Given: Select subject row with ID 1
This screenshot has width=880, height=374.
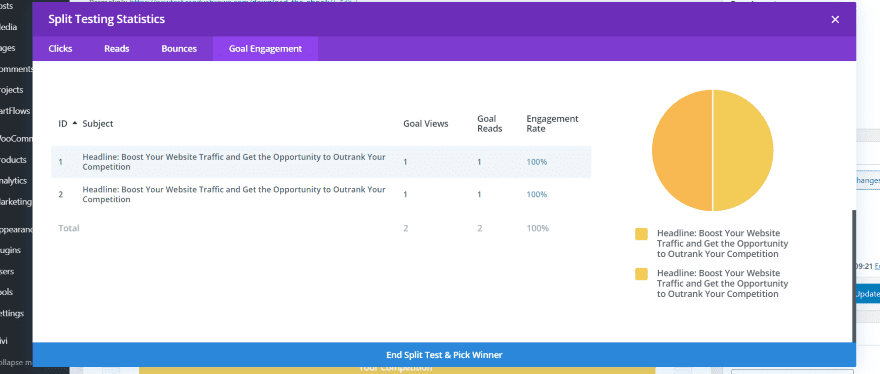Looking at the screenshot, I should click(x=321, y=162).
